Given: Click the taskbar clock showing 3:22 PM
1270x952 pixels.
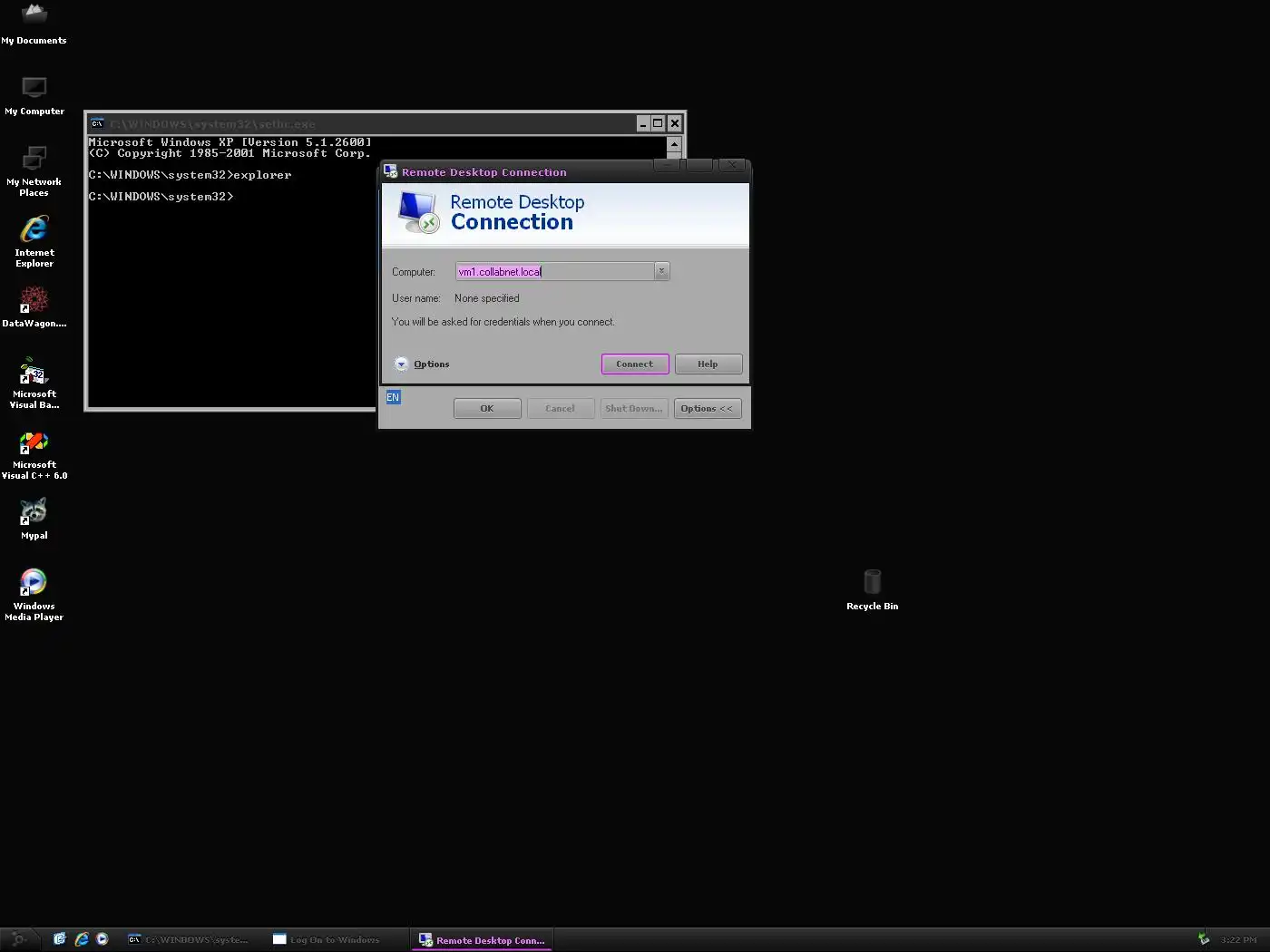Looking at the screenshot, I should [1238, 939].
